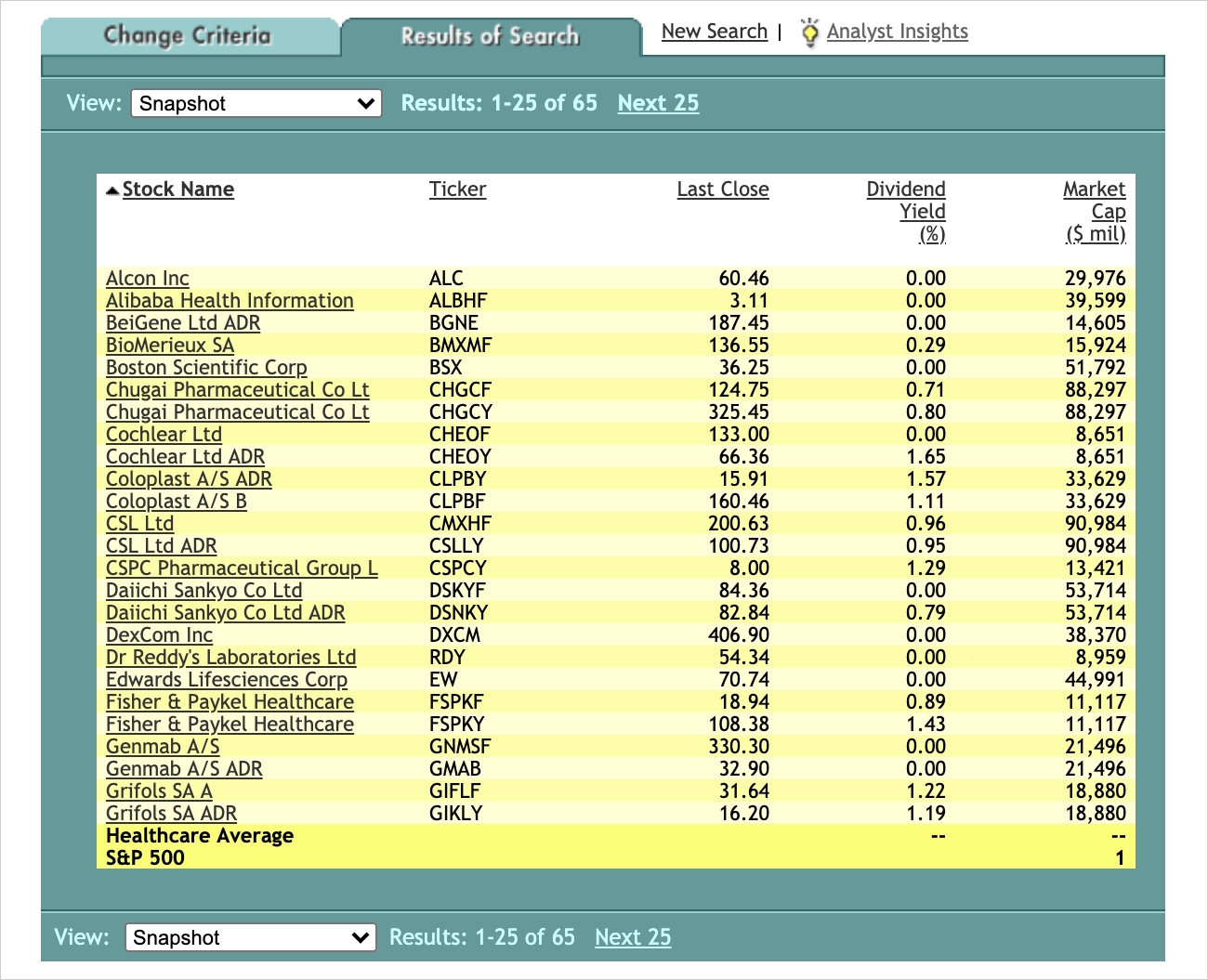This screenshot has height=980, width=1208.
Task: Open Boston Scientific Corp link
Action: coord(206,368)
